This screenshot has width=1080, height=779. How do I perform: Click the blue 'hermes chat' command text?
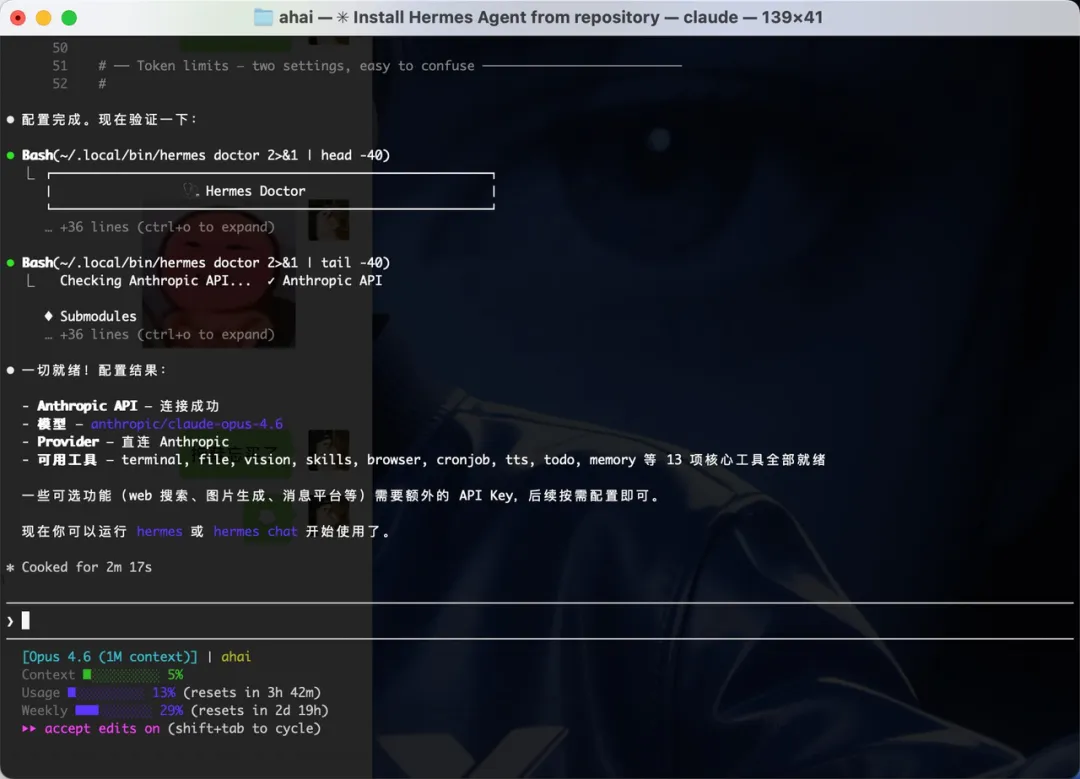click(x=255, y=531)
